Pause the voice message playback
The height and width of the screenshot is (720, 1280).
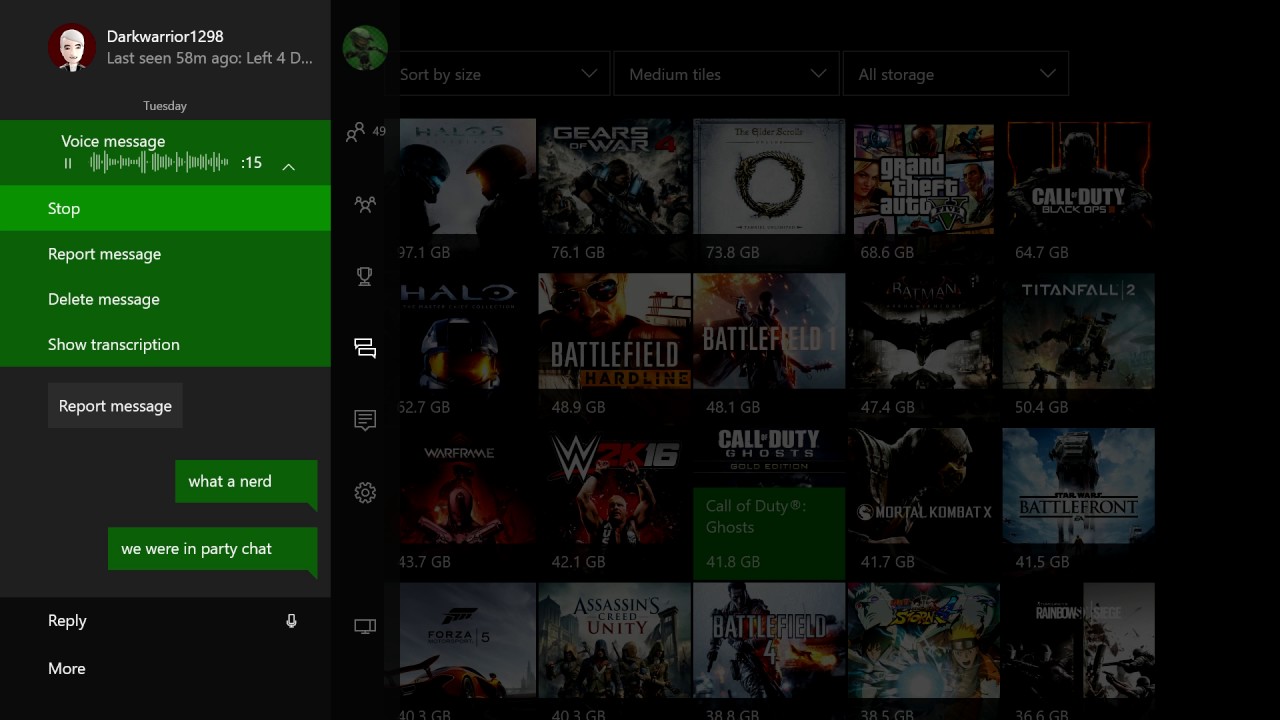point(68,163)
